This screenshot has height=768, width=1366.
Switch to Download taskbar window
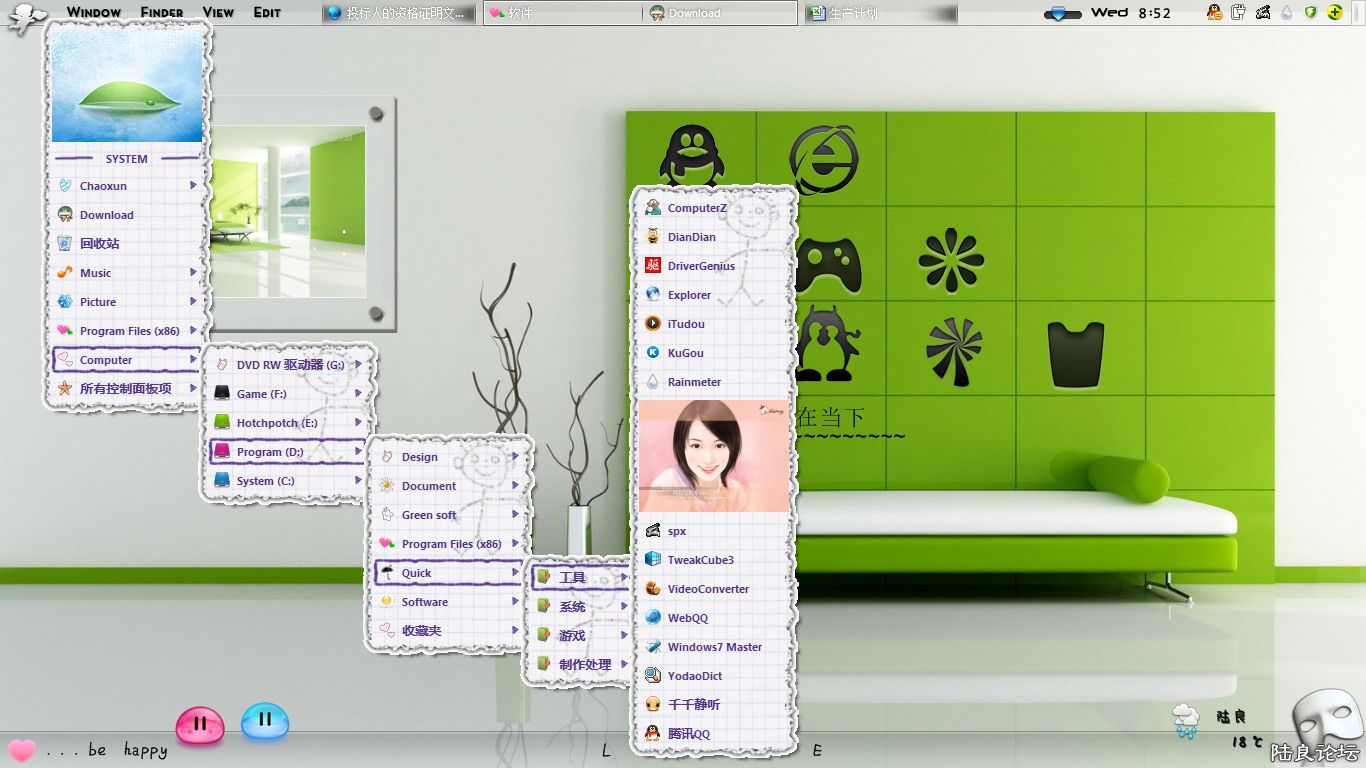(x=720, y=13)
